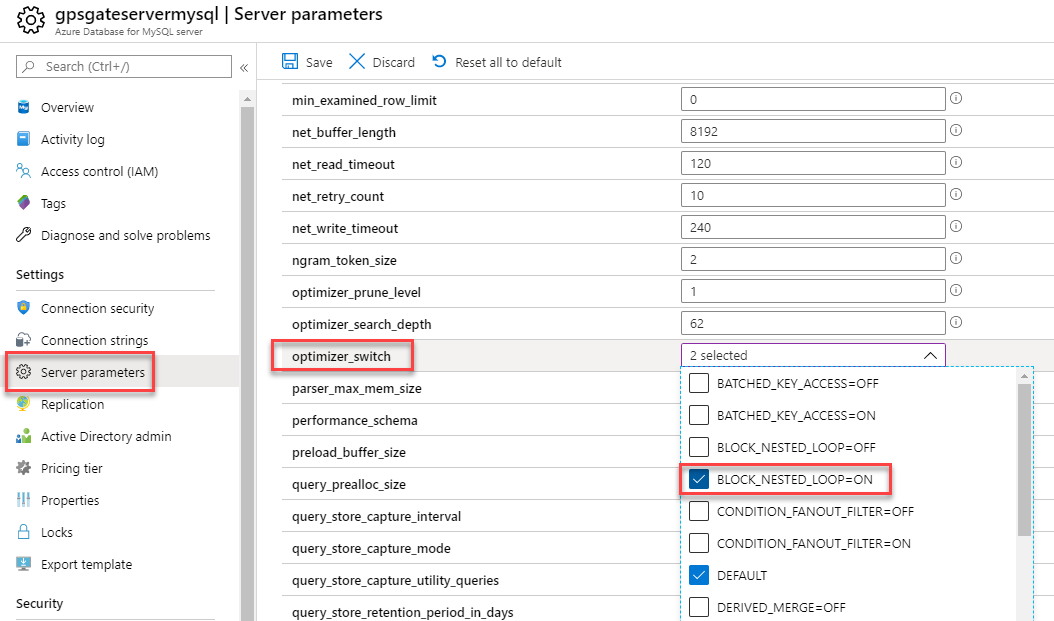
Task: Click info icon for optimizer_prune_level
Action: (x=956, y=290)
